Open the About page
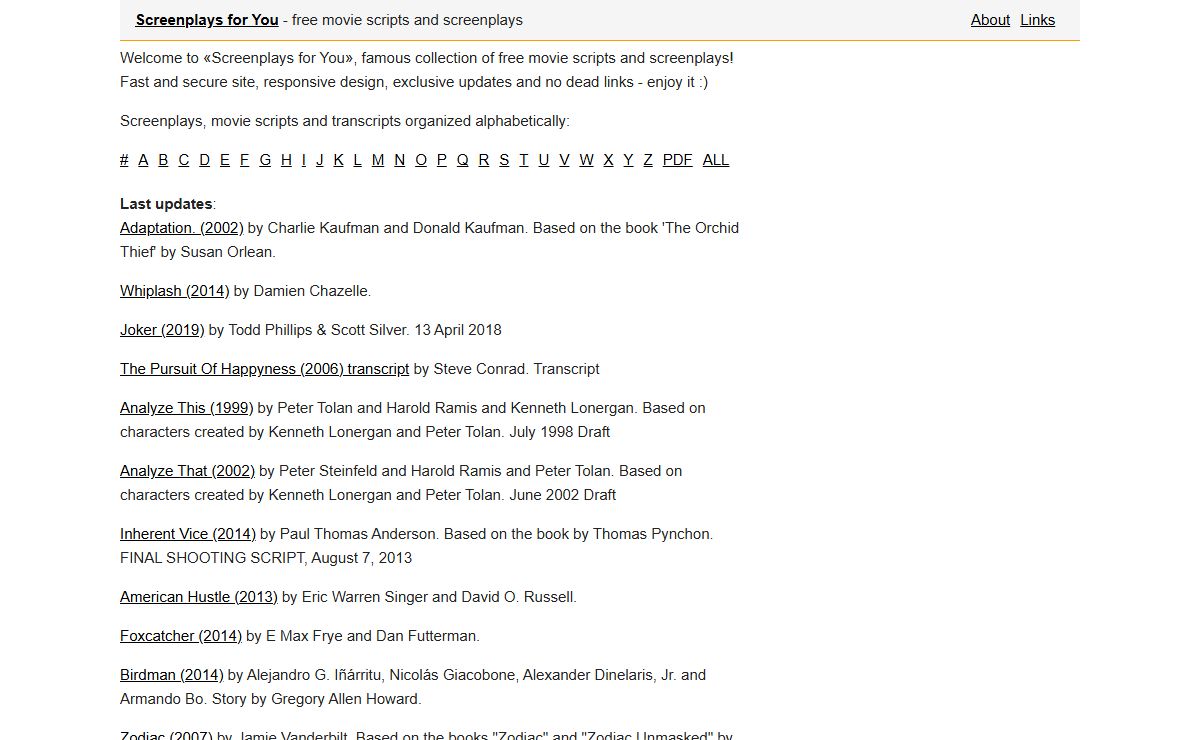Screen dimensions: 1200x740 (990, 20)
